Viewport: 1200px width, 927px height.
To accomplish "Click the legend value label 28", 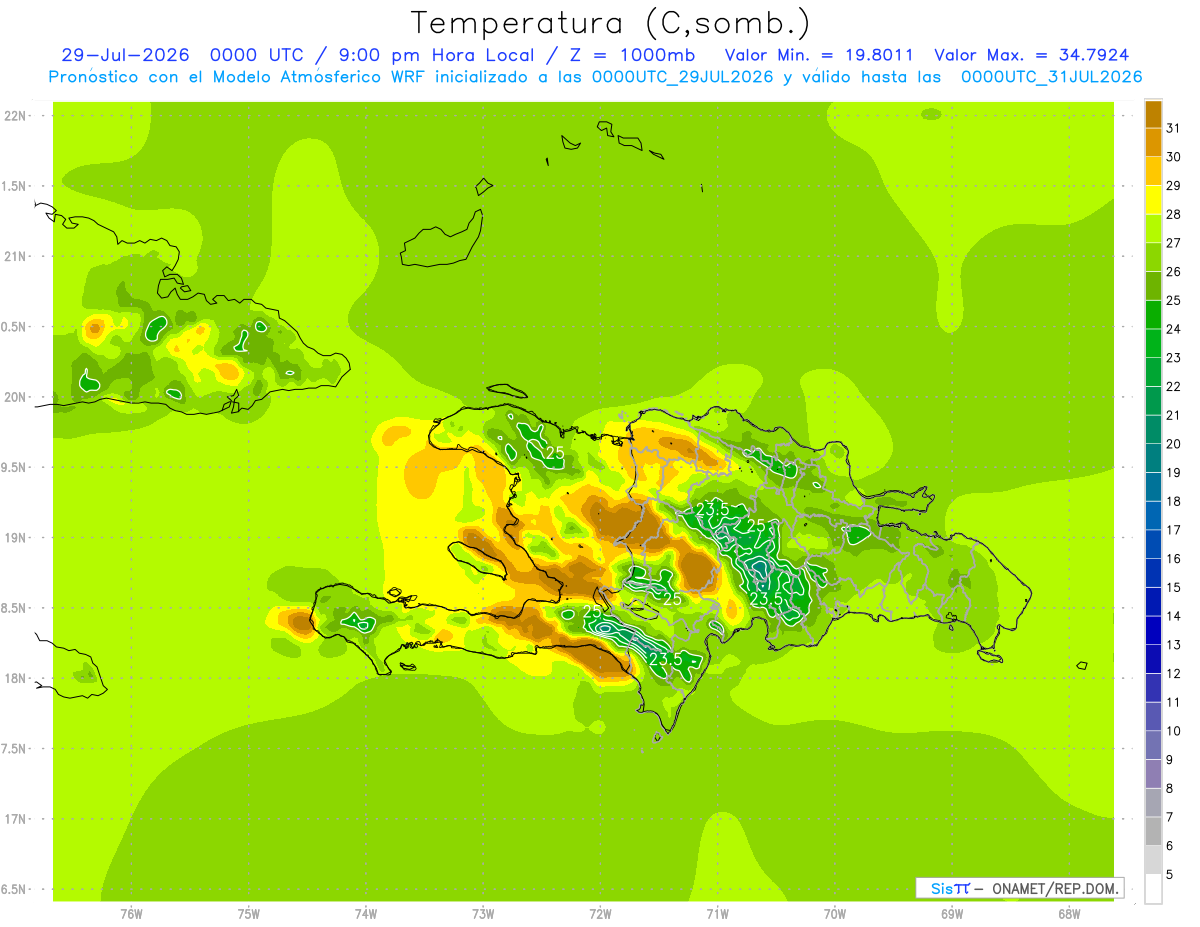I will point(1173,214).
